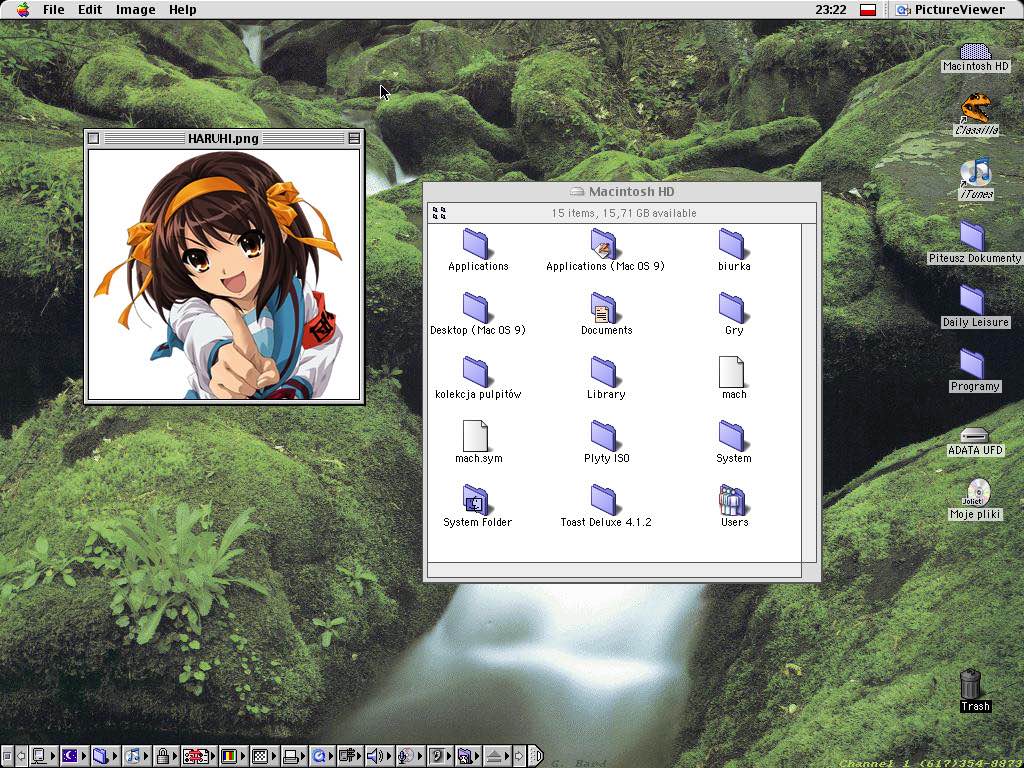
Task: Open the Keychain padlock control strip module
Action: point(167,756)
